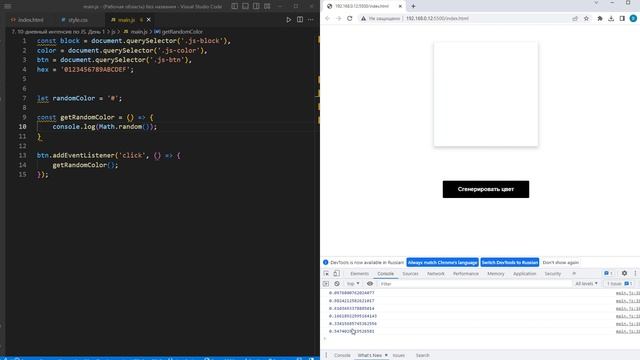Activate the DevTools inspect element picker
Viewport: 640px width, 360px height.
point(326,273)
